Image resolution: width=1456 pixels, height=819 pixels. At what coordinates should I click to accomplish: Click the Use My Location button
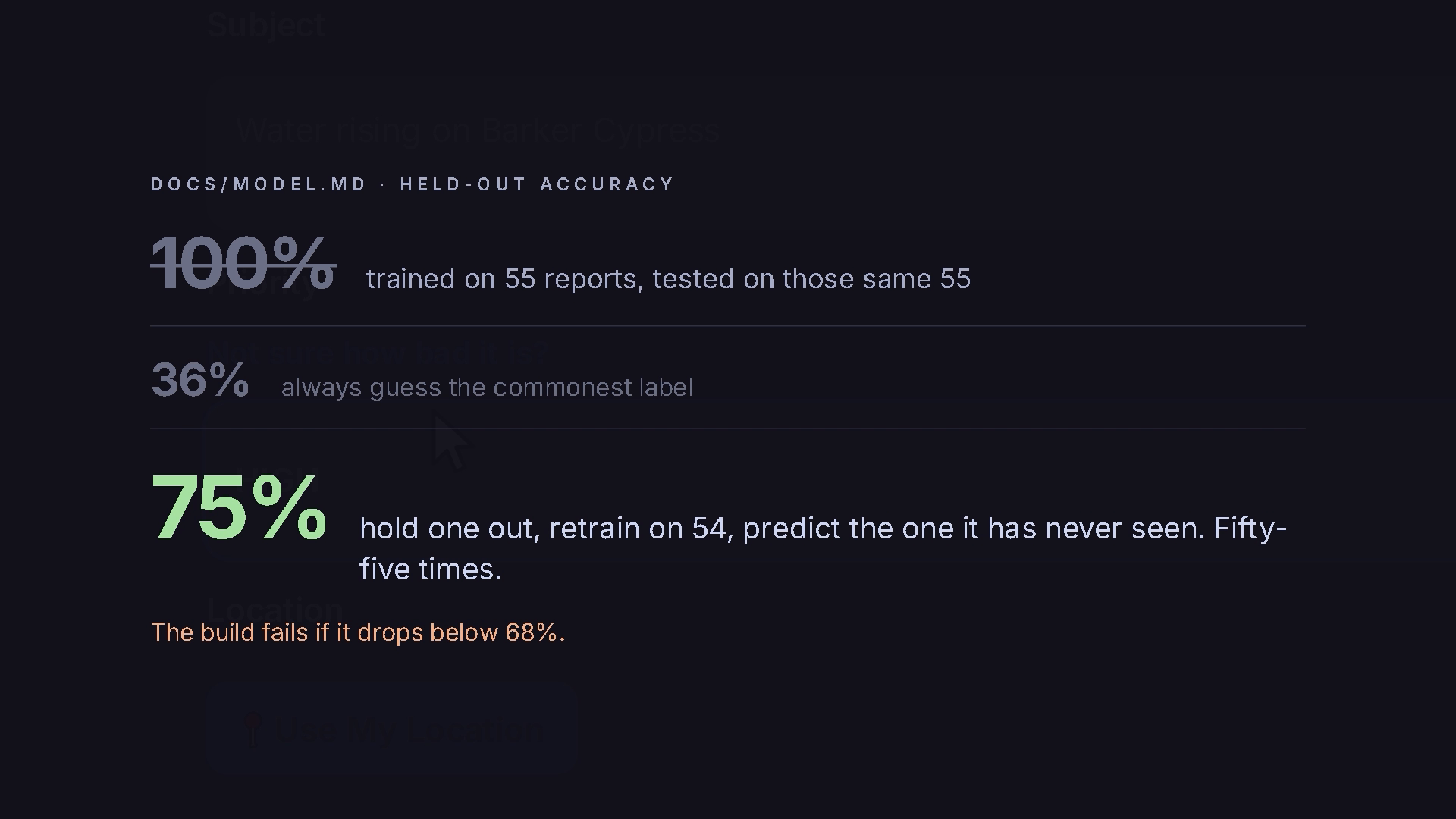[392, 729]
